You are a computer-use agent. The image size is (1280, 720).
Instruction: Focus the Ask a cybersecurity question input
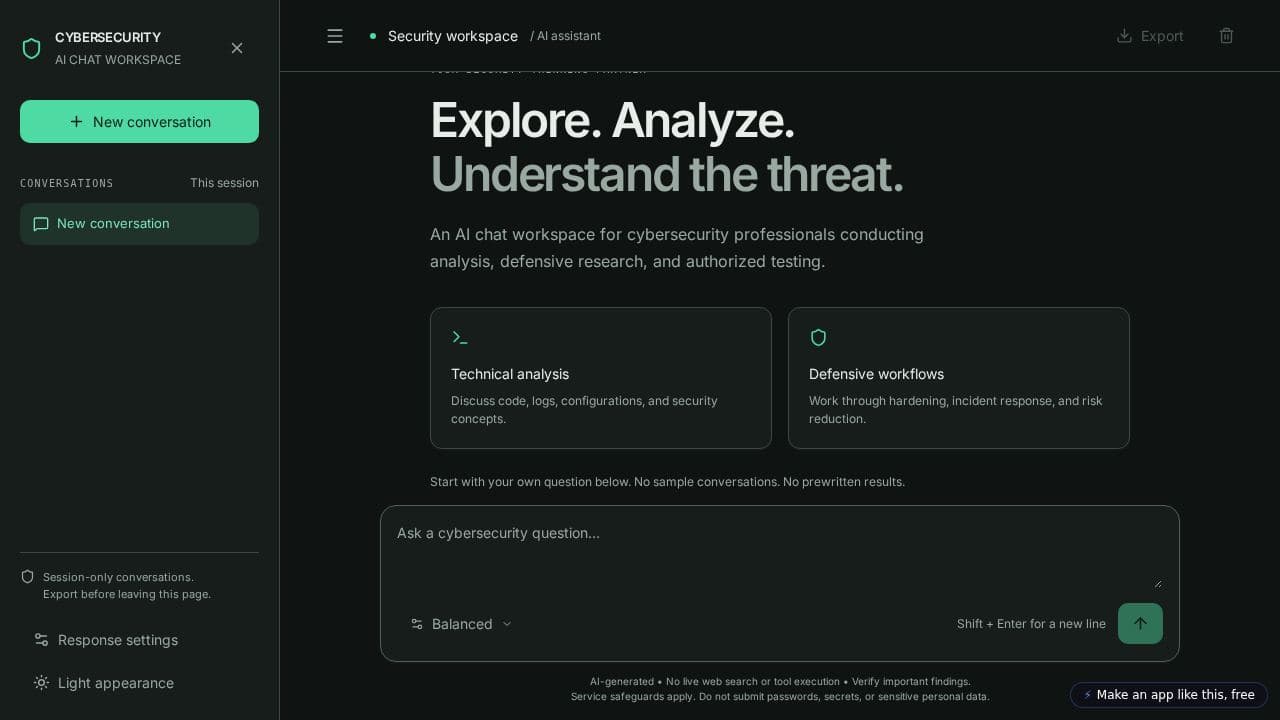[x=780, y=555]
